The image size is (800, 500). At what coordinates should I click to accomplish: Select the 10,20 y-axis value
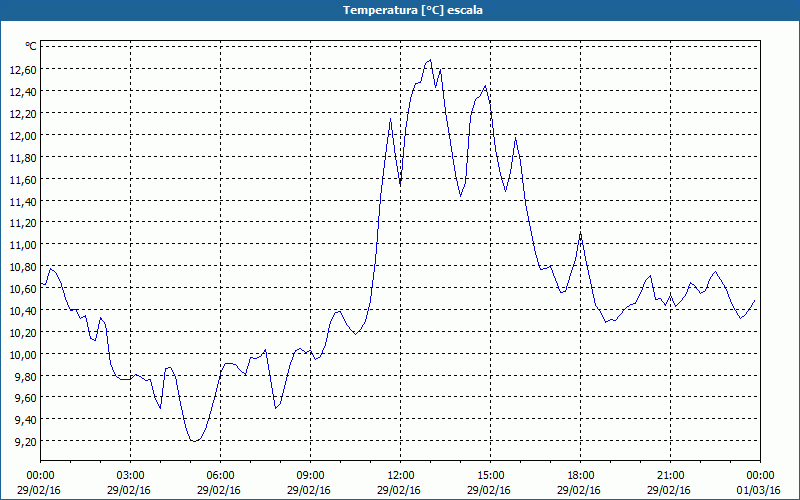pos(23,333)
